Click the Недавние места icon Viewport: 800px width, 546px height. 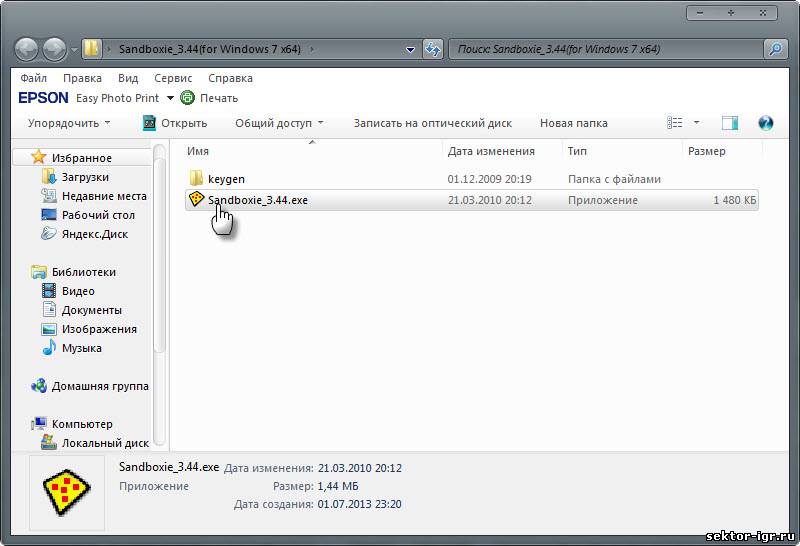point(48,195)
